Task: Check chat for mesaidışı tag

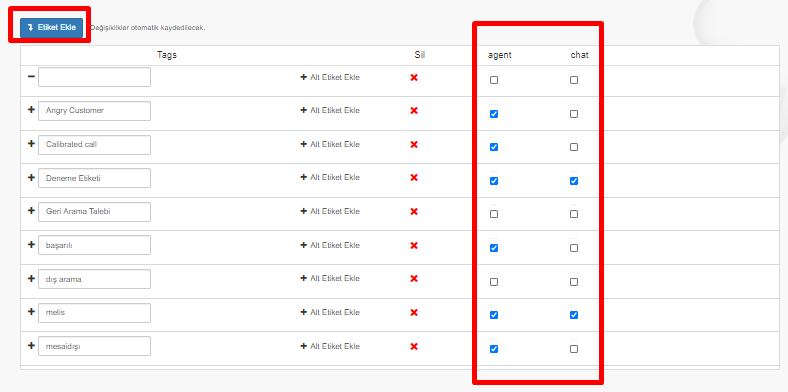Action: [x=574, y=349]
